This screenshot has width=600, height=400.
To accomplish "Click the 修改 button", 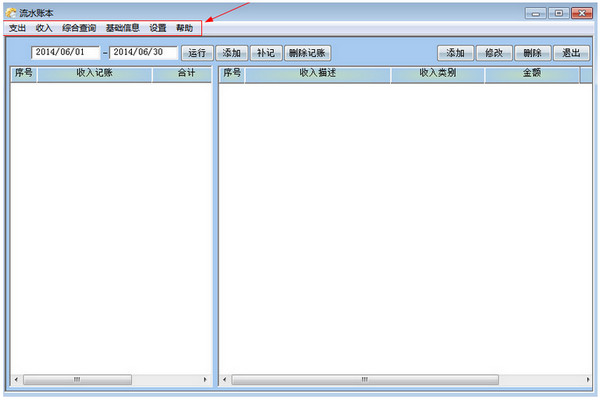I will click(494, 53).
